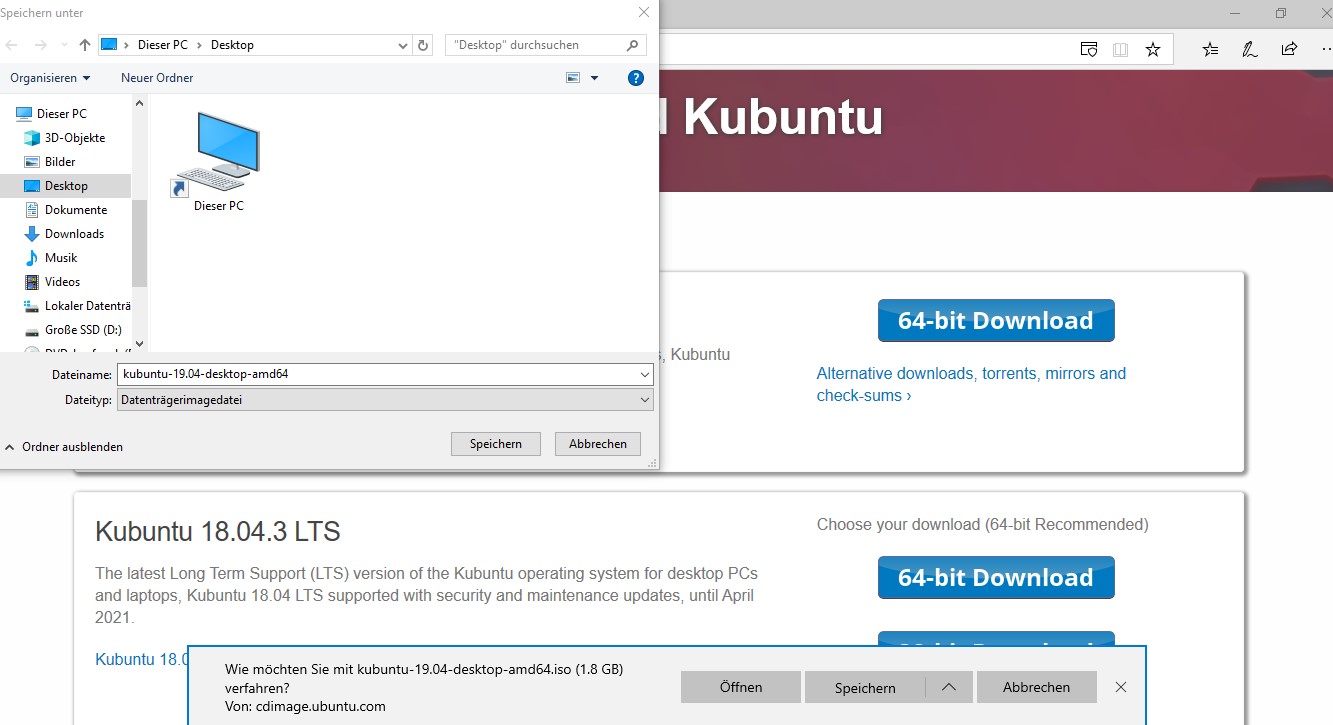The image size is (1333, 725).
Task: Select Lokaler Datenträger drive in sidebar
Action: click(87, 306)
